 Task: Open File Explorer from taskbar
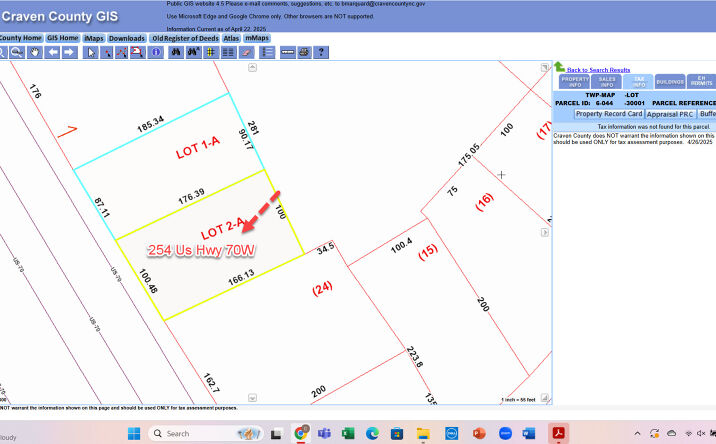(423, 433)
